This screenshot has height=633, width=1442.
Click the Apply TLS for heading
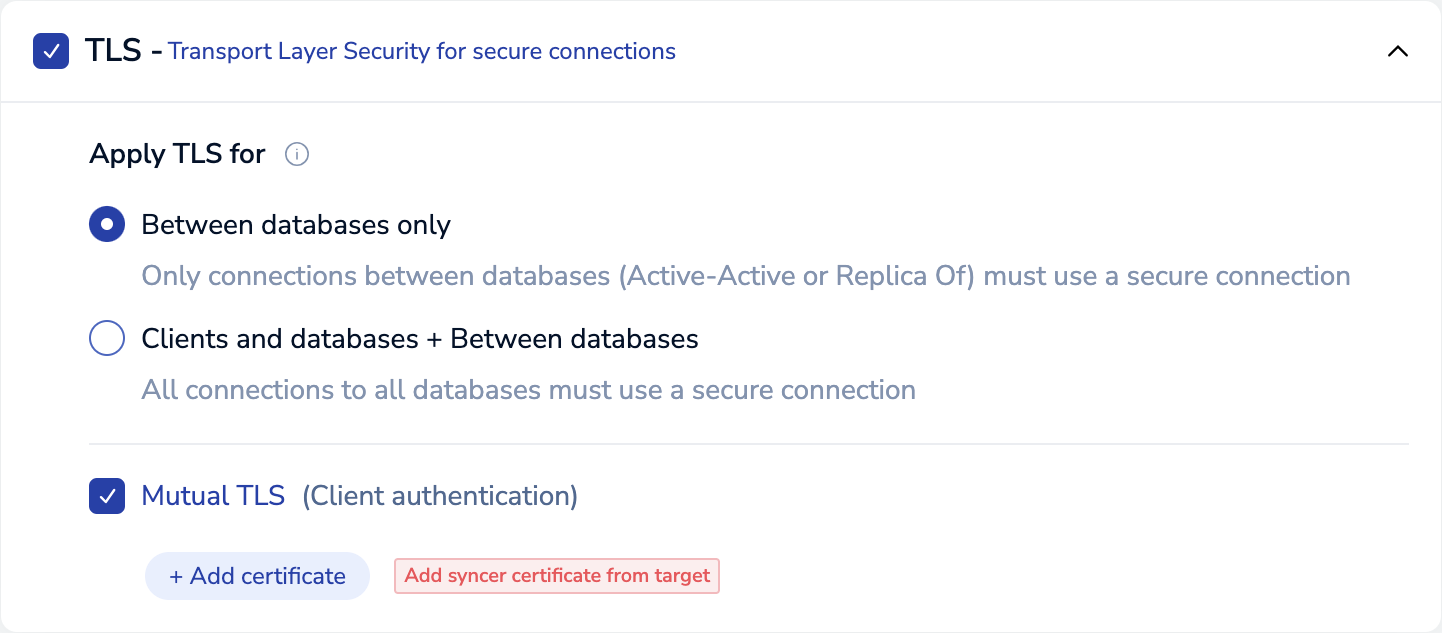click(177, 154)
